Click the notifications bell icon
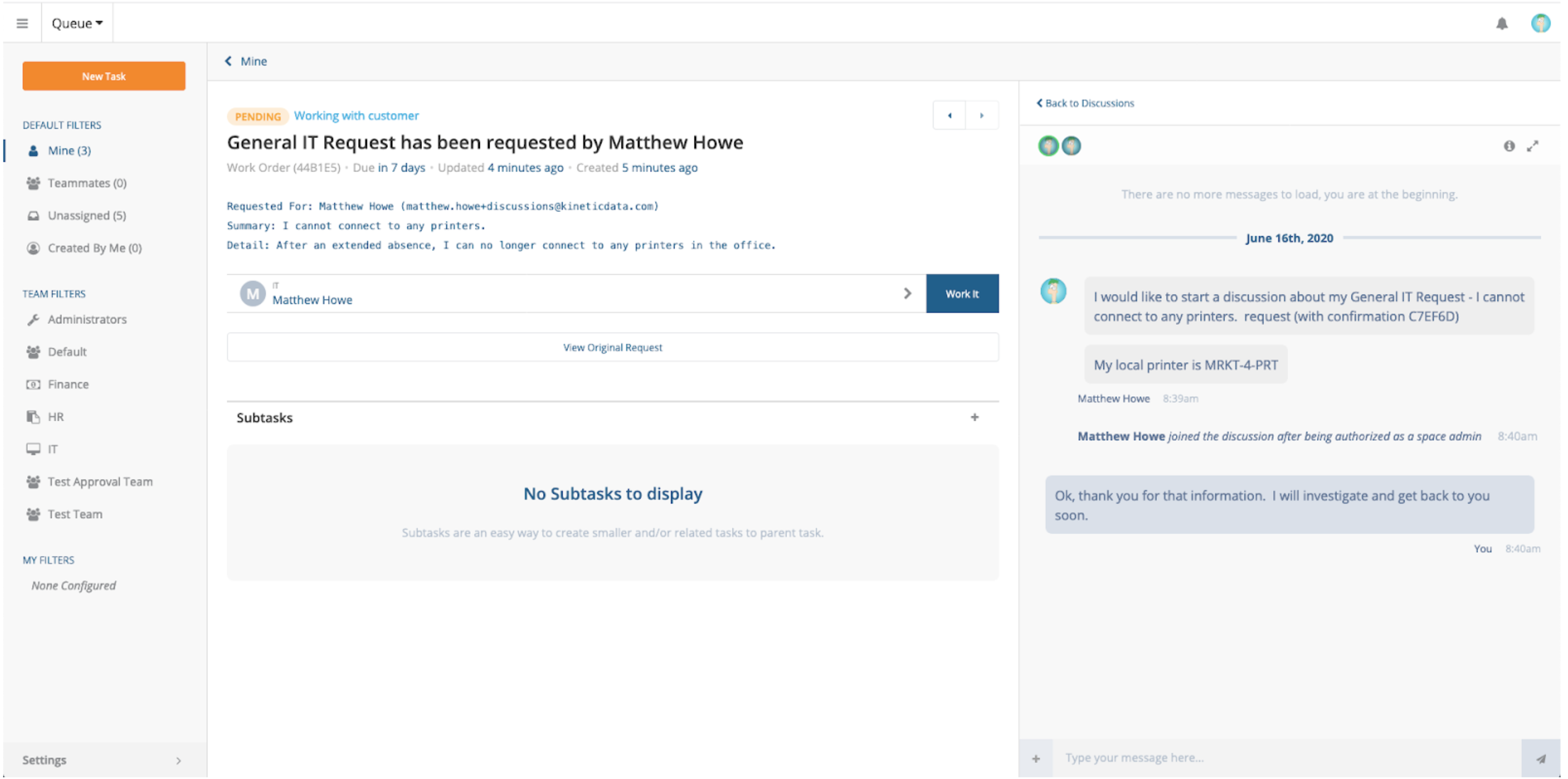The height and width of the screenshot is (779, 1568). click(1502, 24)
